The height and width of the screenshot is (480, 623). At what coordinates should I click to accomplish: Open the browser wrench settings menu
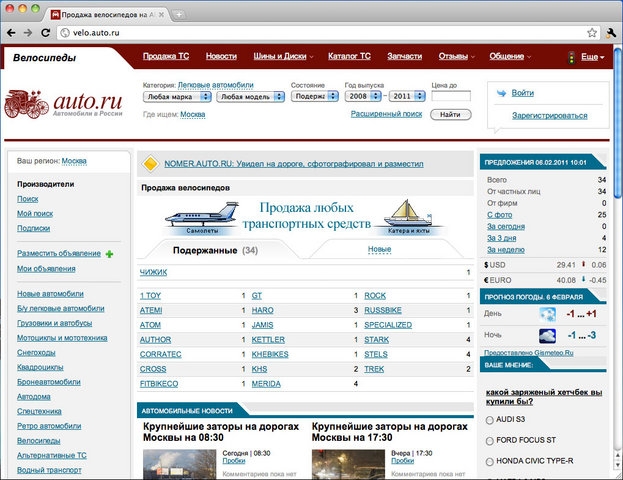tap(610, 33)
